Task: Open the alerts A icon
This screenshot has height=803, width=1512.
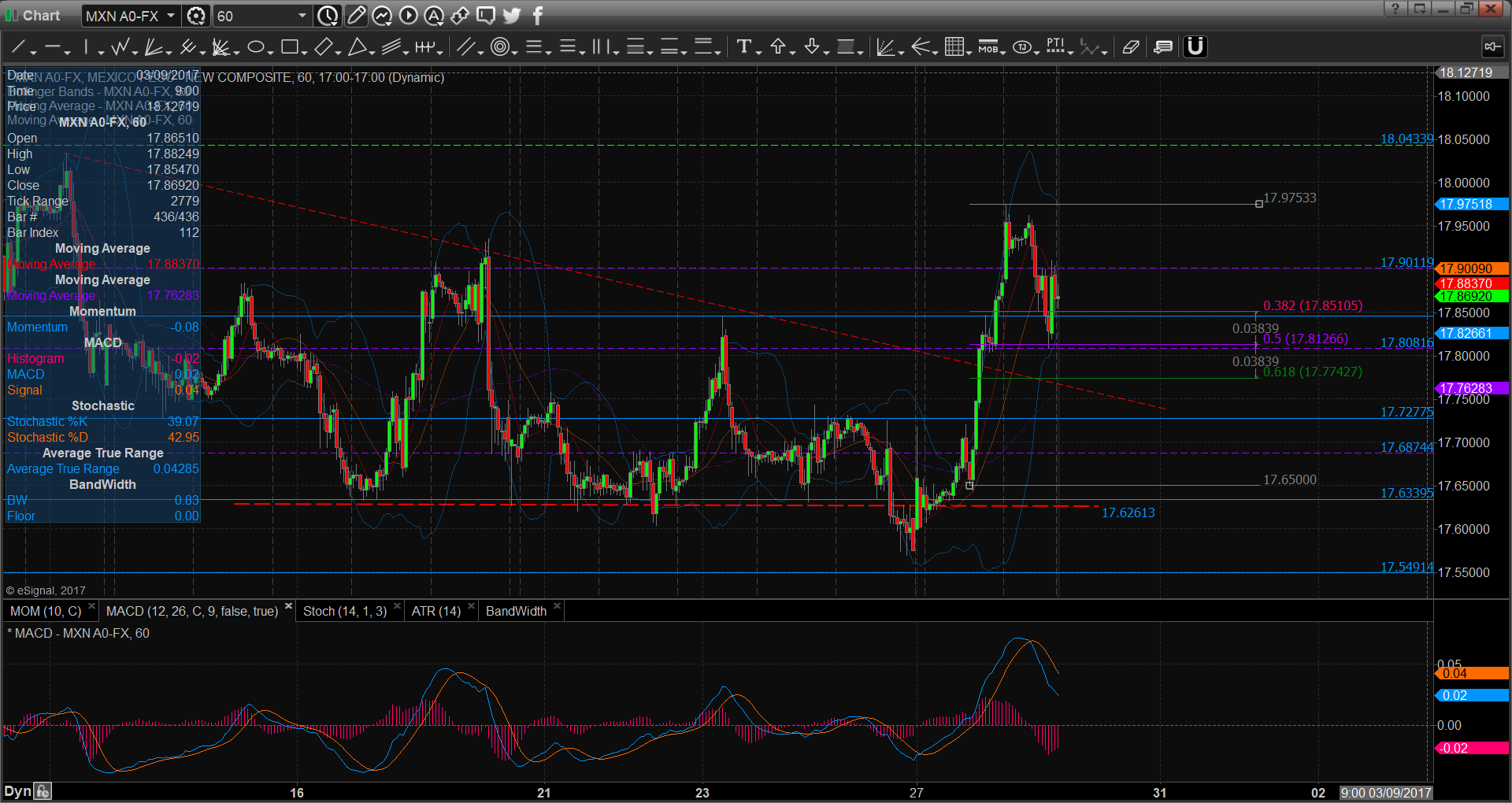Action: coord(434,15)
